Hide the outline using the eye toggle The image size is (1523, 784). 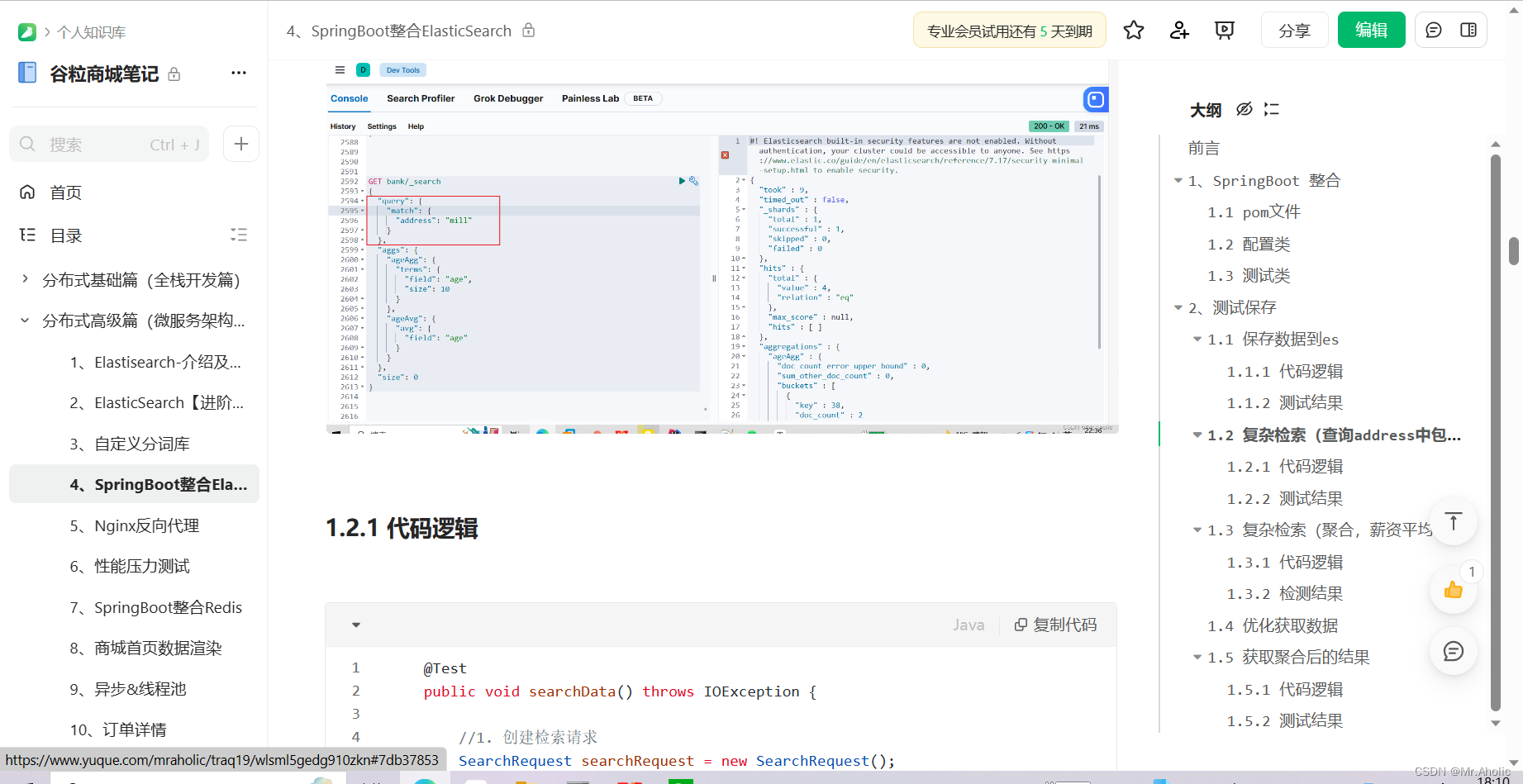(1244, 109)
